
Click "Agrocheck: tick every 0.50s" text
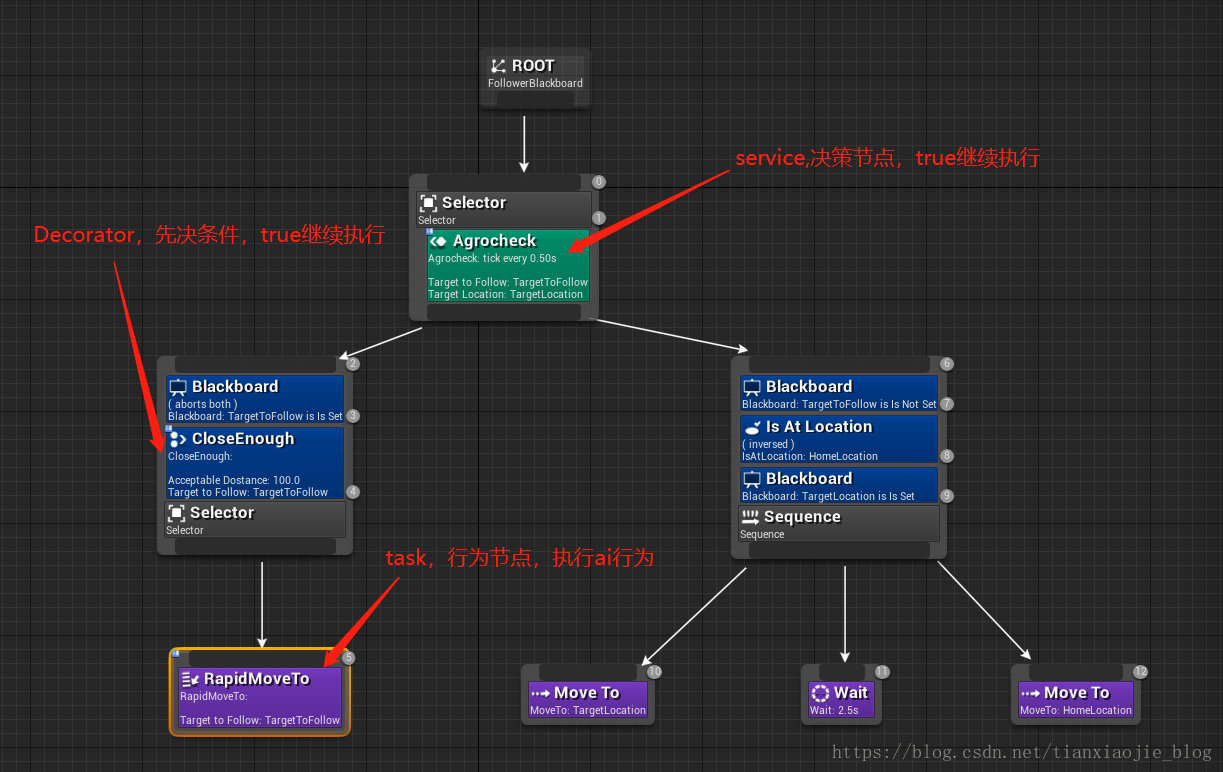pyautogui.click(x=492, y=258)
